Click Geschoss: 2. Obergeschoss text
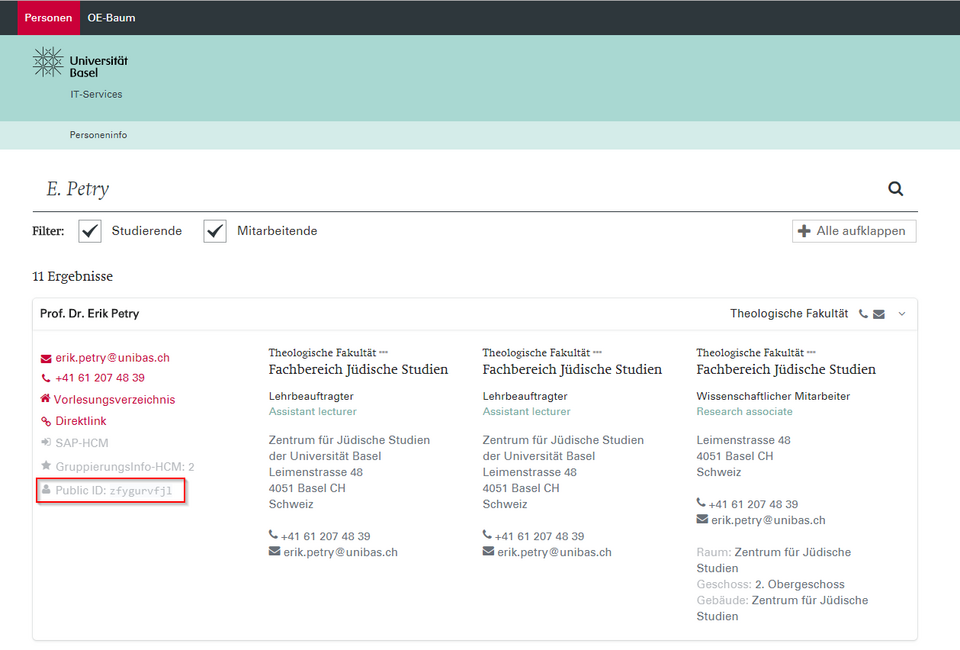This screenshot has width=960, height=650. tap(770, 585)
